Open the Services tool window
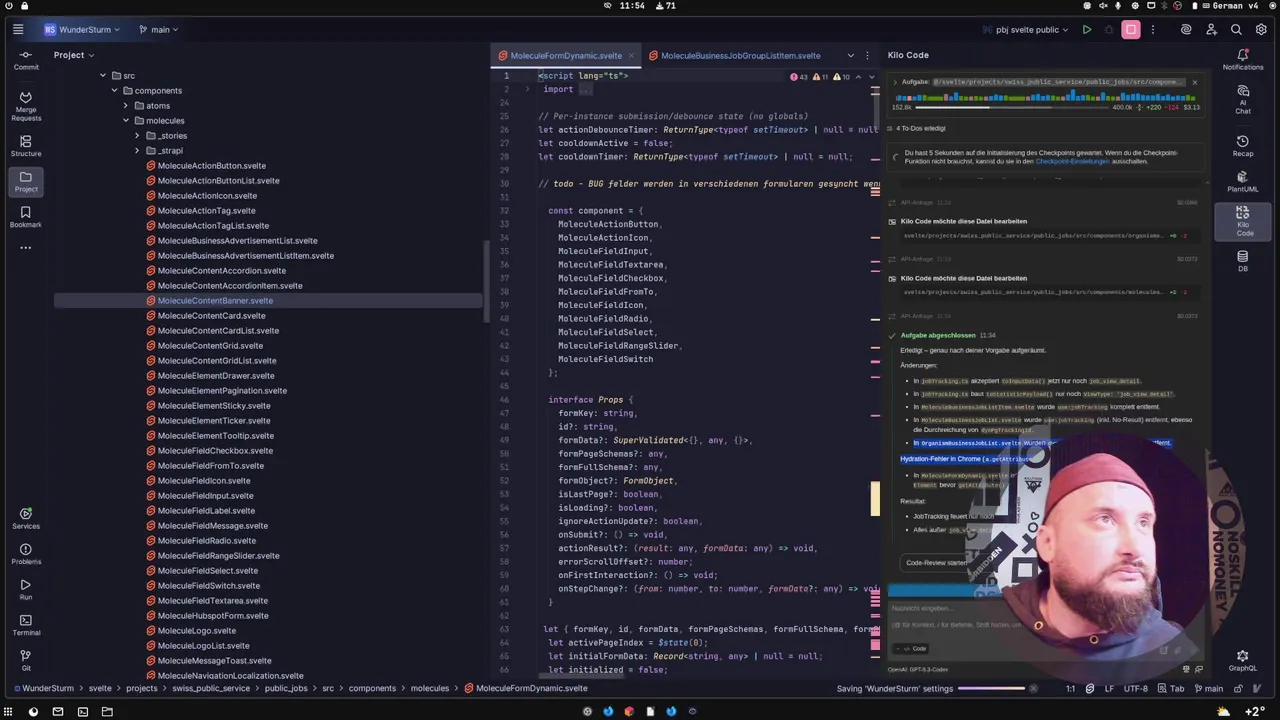Viewport: 1280px width, 720px height. click(x=26, y=518)
